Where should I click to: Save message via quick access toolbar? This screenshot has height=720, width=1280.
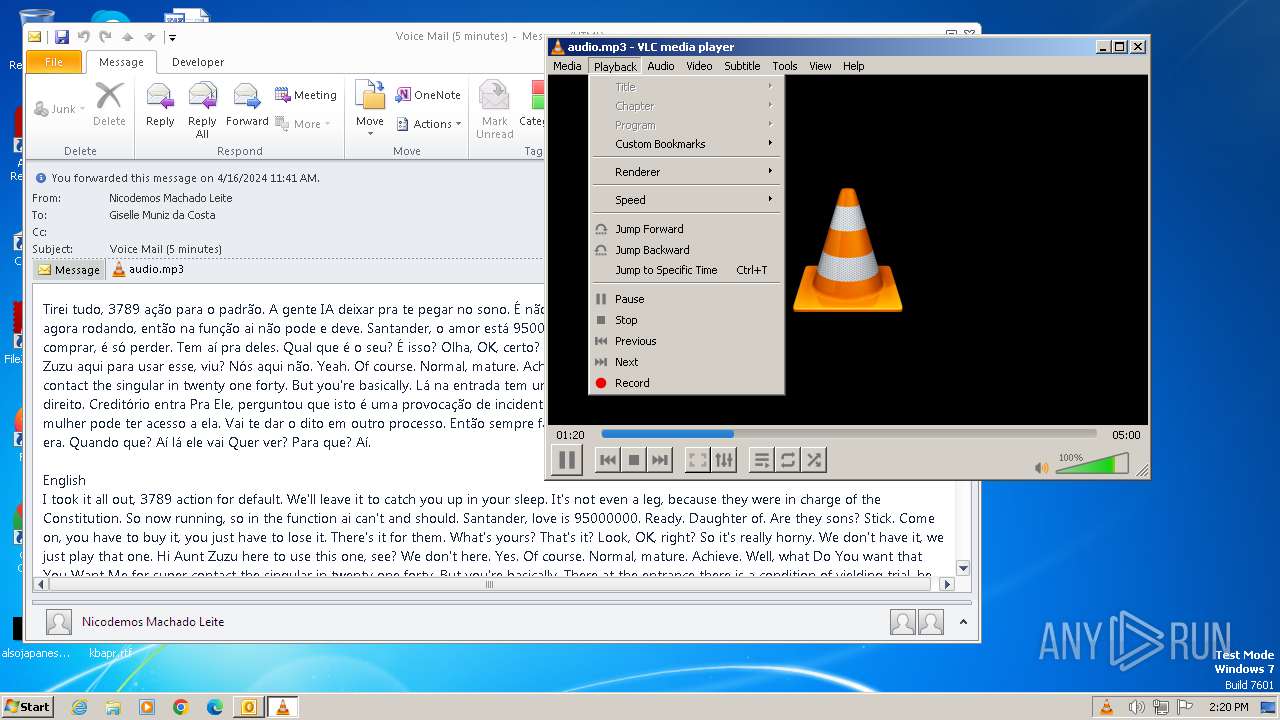tap(62, 37)
